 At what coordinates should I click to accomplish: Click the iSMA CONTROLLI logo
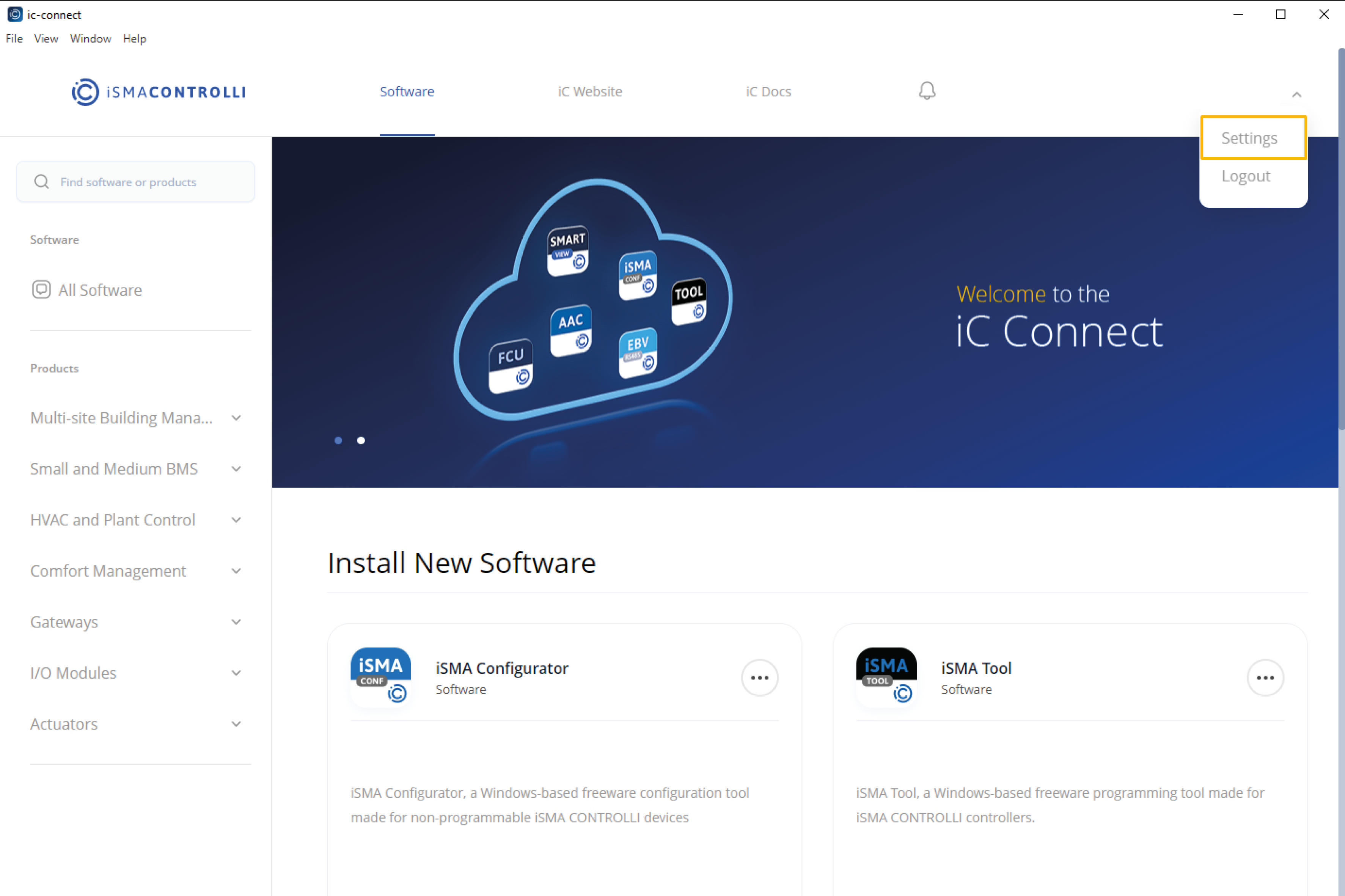(x=158, y=92)
